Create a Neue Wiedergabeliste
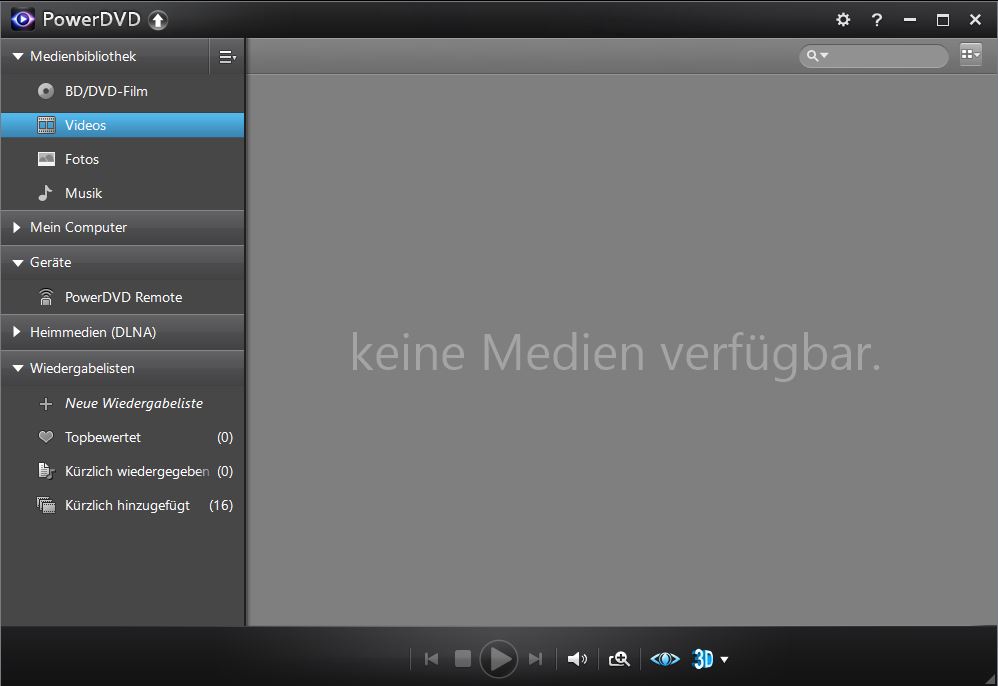Image resolution: width=998 pixels, height=686 pixels. [x=122, y=403]
